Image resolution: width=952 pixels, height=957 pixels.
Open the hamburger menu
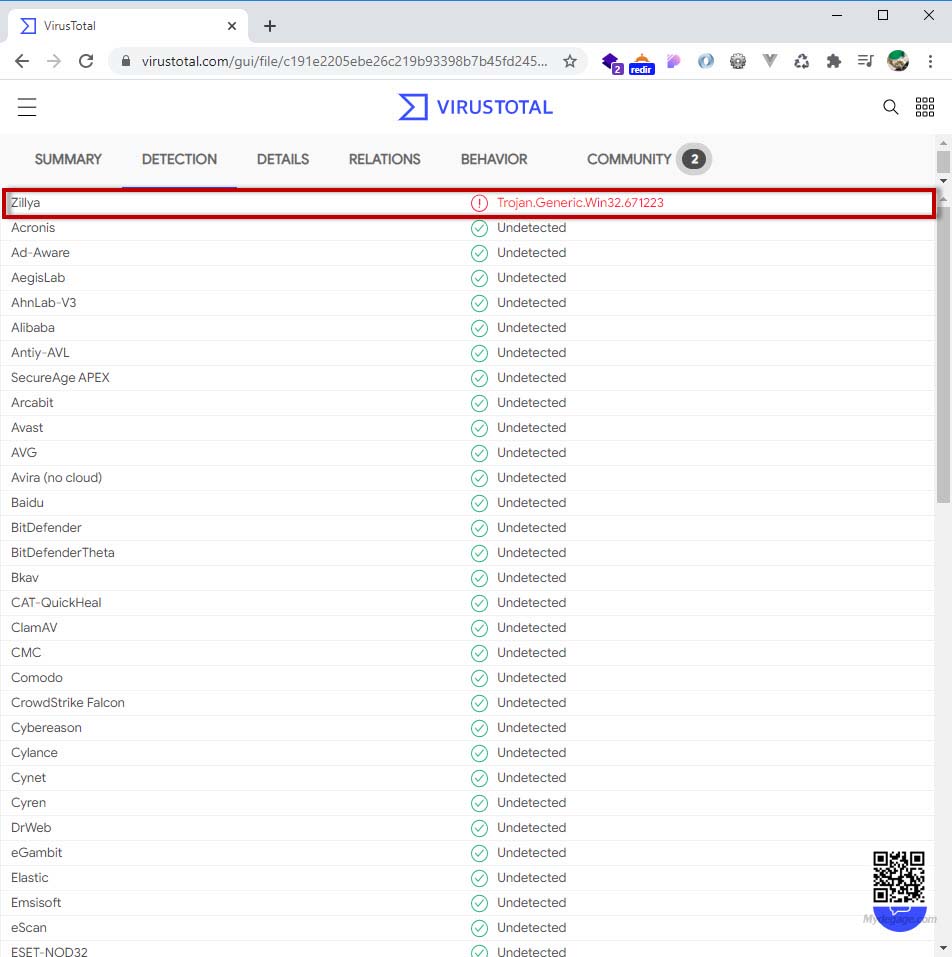(27, 107)
